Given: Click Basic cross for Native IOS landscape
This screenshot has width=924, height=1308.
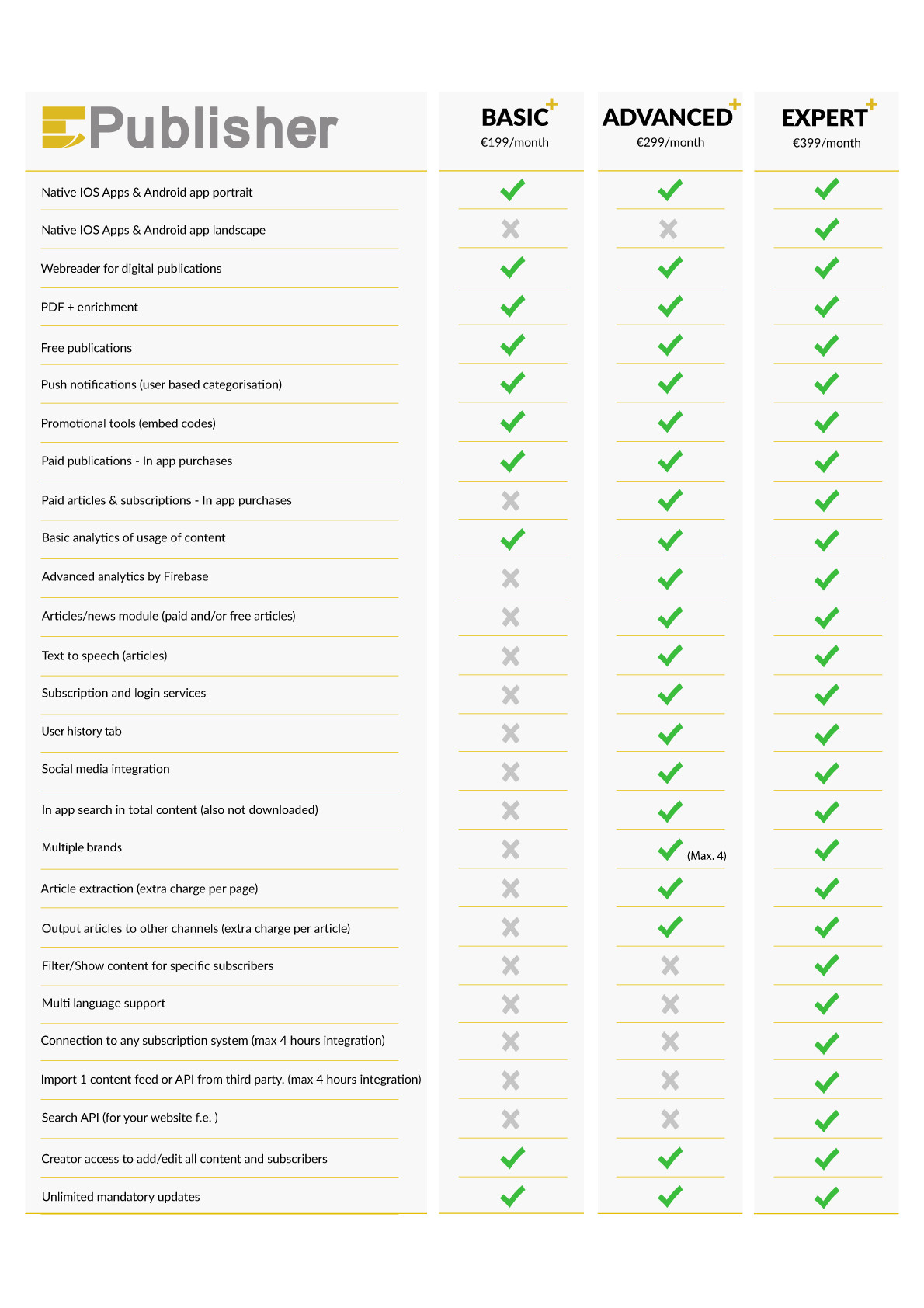Looking at the screenshot, I should (x=511, y=229).
